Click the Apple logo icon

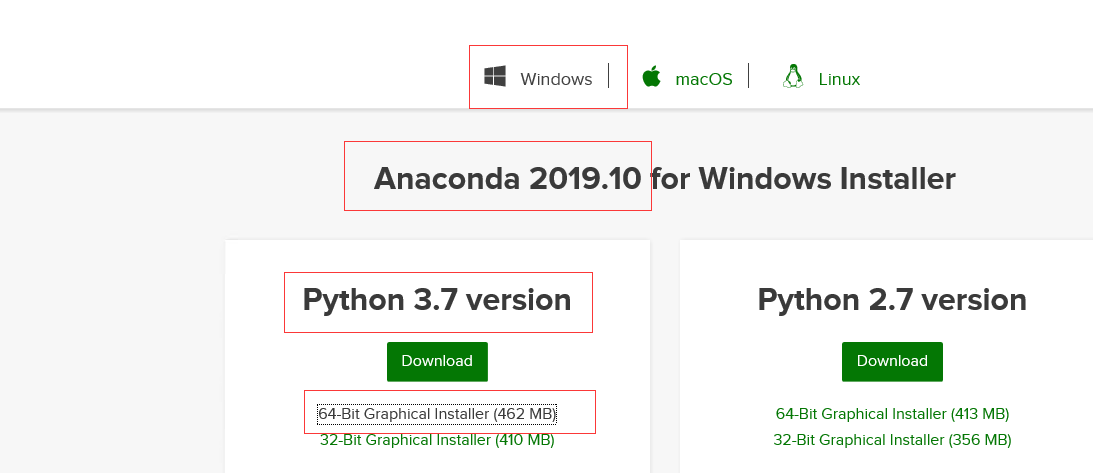coord(652,77)
